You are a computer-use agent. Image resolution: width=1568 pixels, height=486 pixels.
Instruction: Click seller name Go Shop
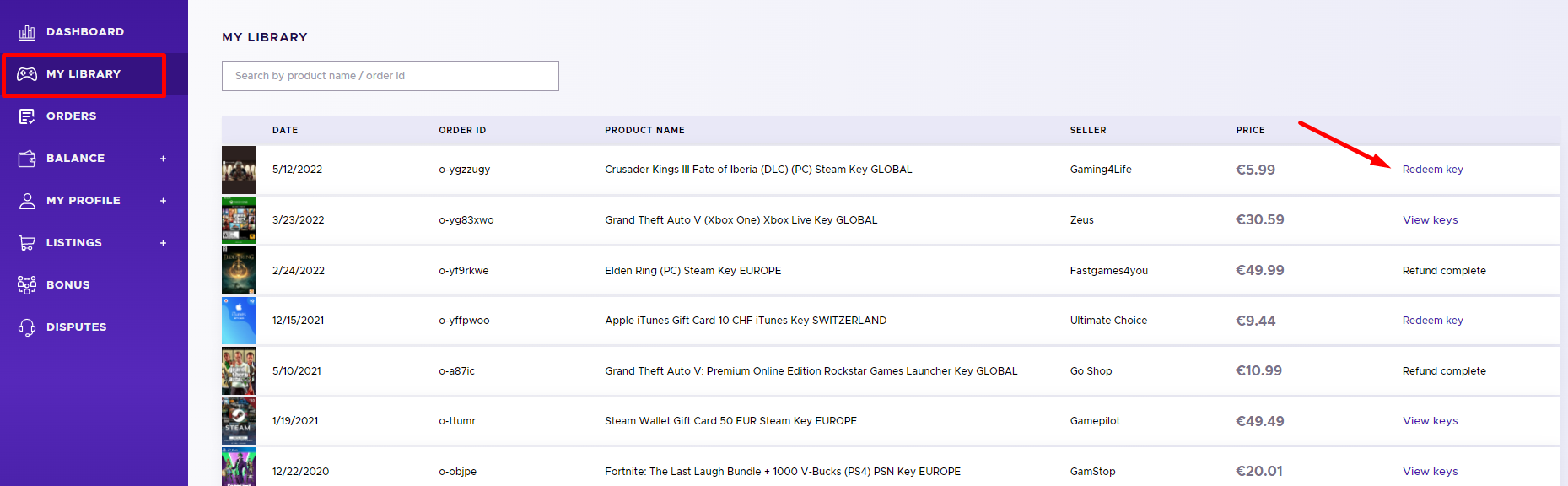coord(1091,371)
